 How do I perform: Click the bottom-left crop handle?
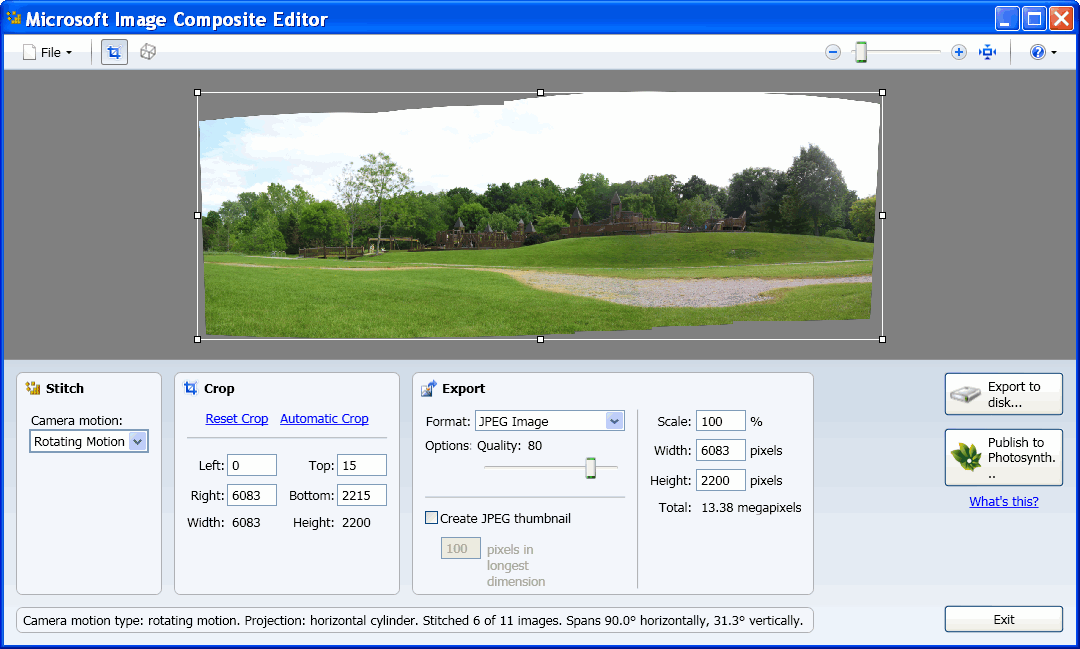pos(198,339)
